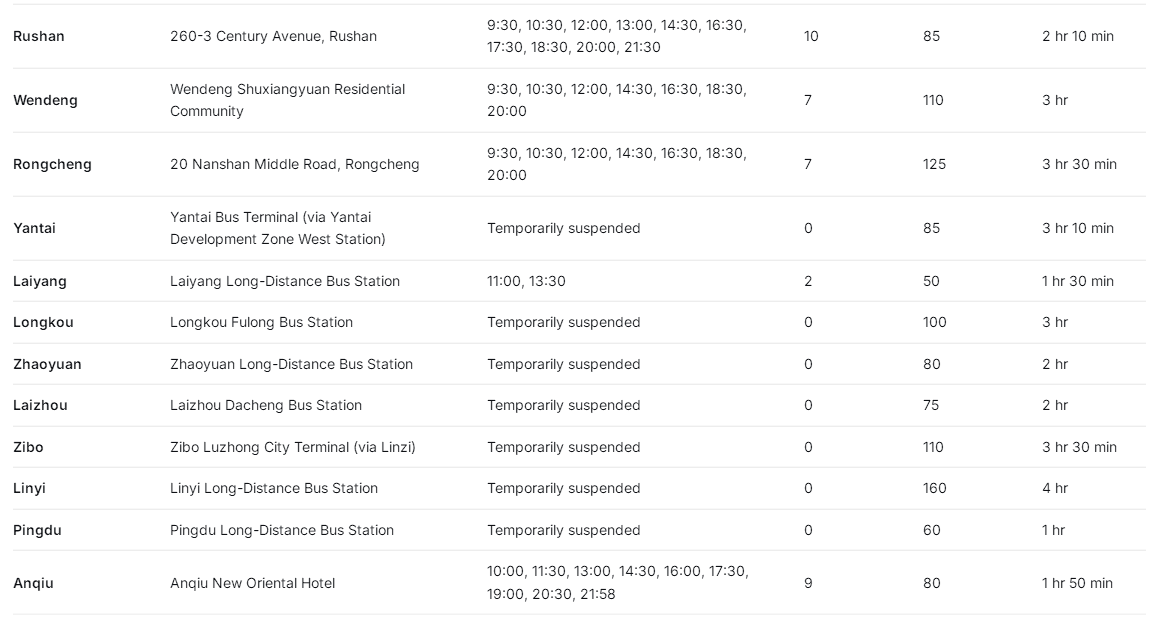Select Laiyang Long-Distance Bus Station cell

(285, 281)
